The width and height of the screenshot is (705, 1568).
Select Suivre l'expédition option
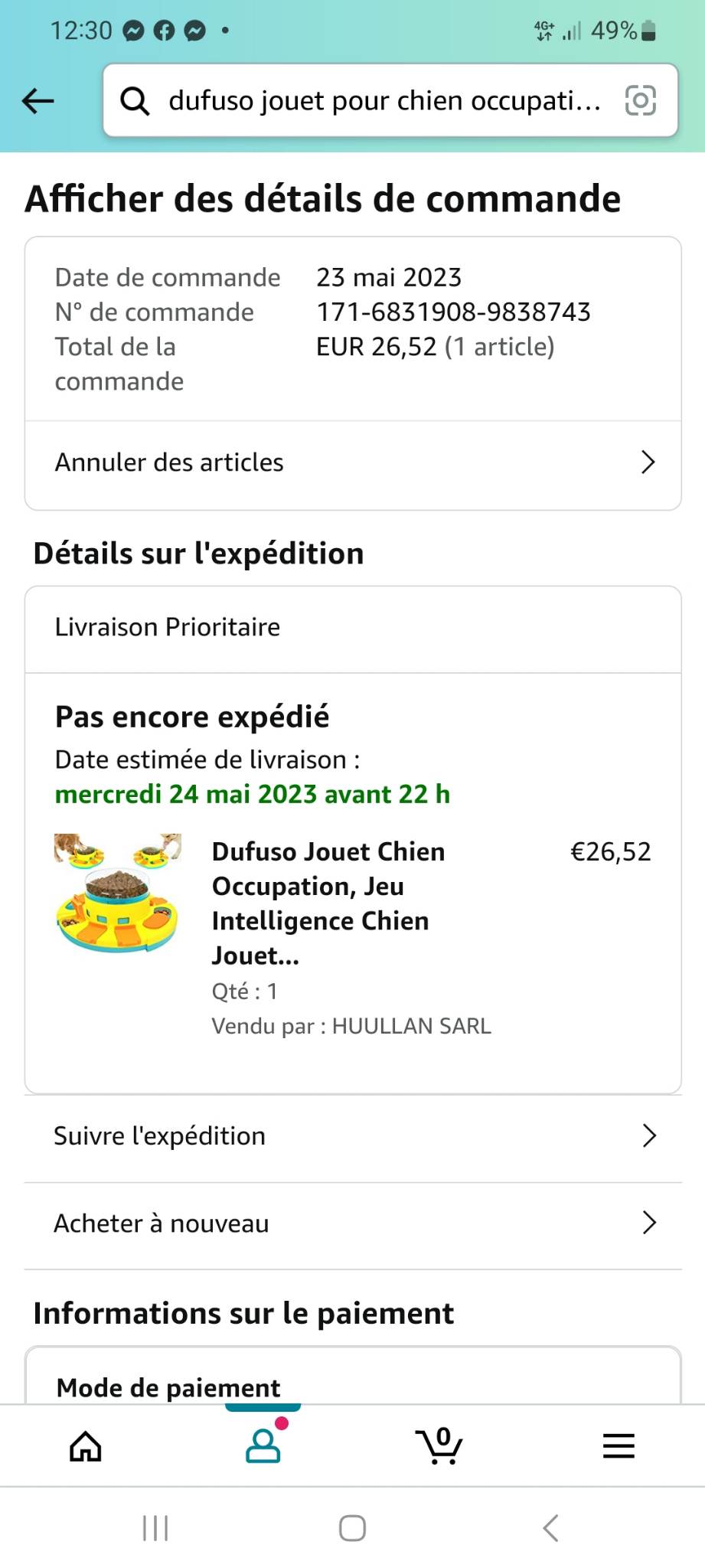(x=160, y=1136)
